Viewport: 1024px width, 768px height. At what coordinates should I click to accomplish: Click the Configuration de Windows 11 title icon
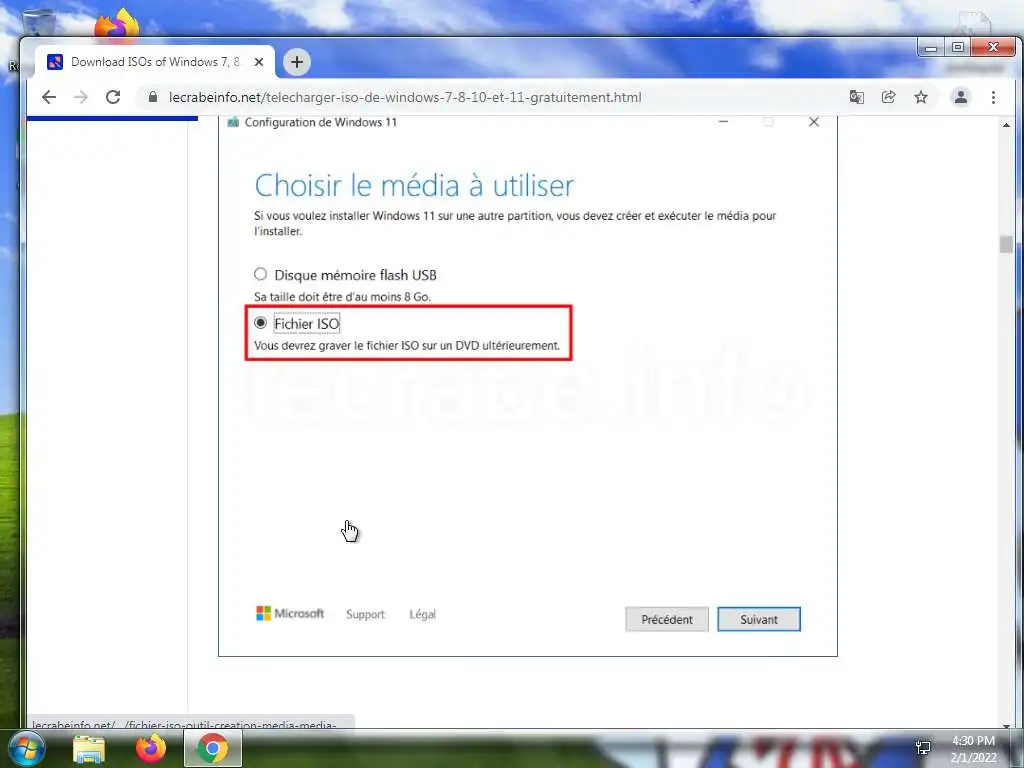pos(232,122)
